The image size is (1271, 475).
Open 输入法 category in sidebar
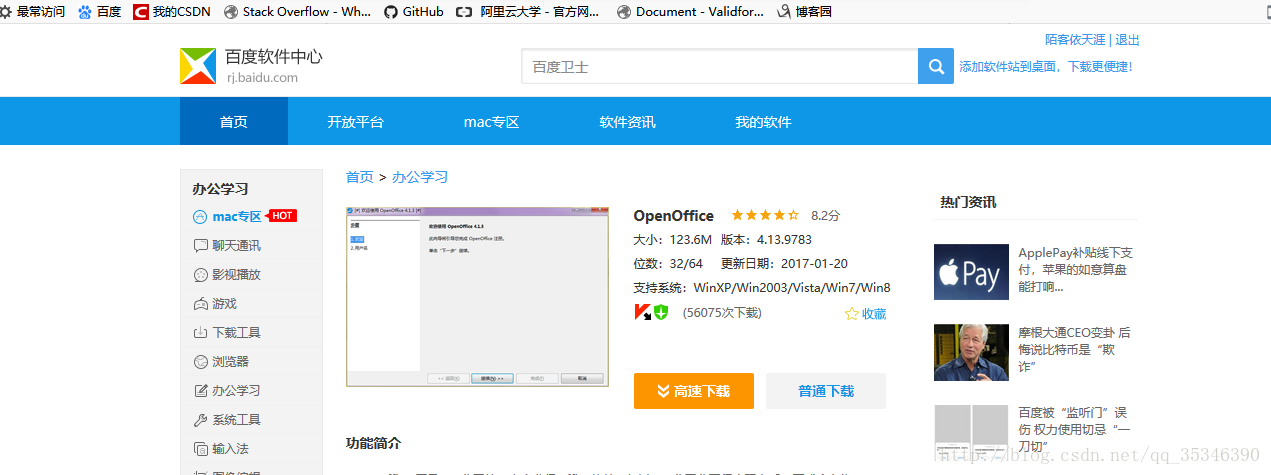coord(220,448)
